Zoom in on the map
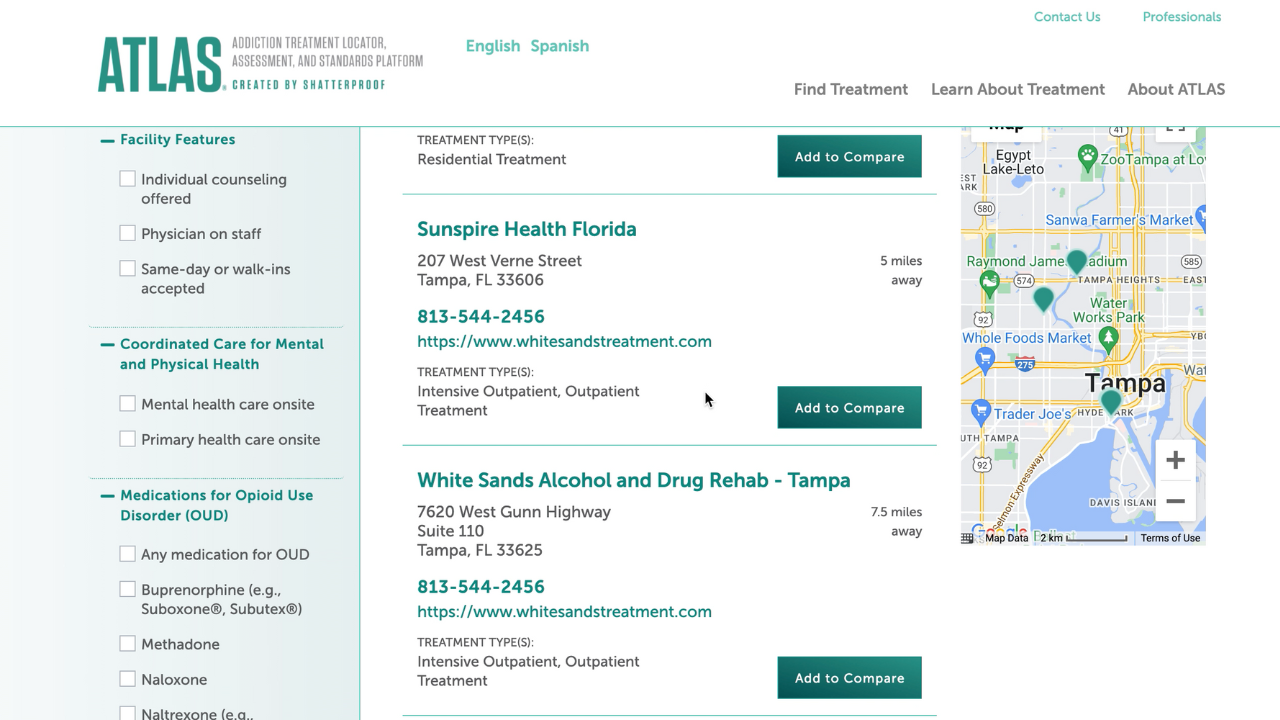The height and width of the screenshot is (720, 1280). point(1175,459)
